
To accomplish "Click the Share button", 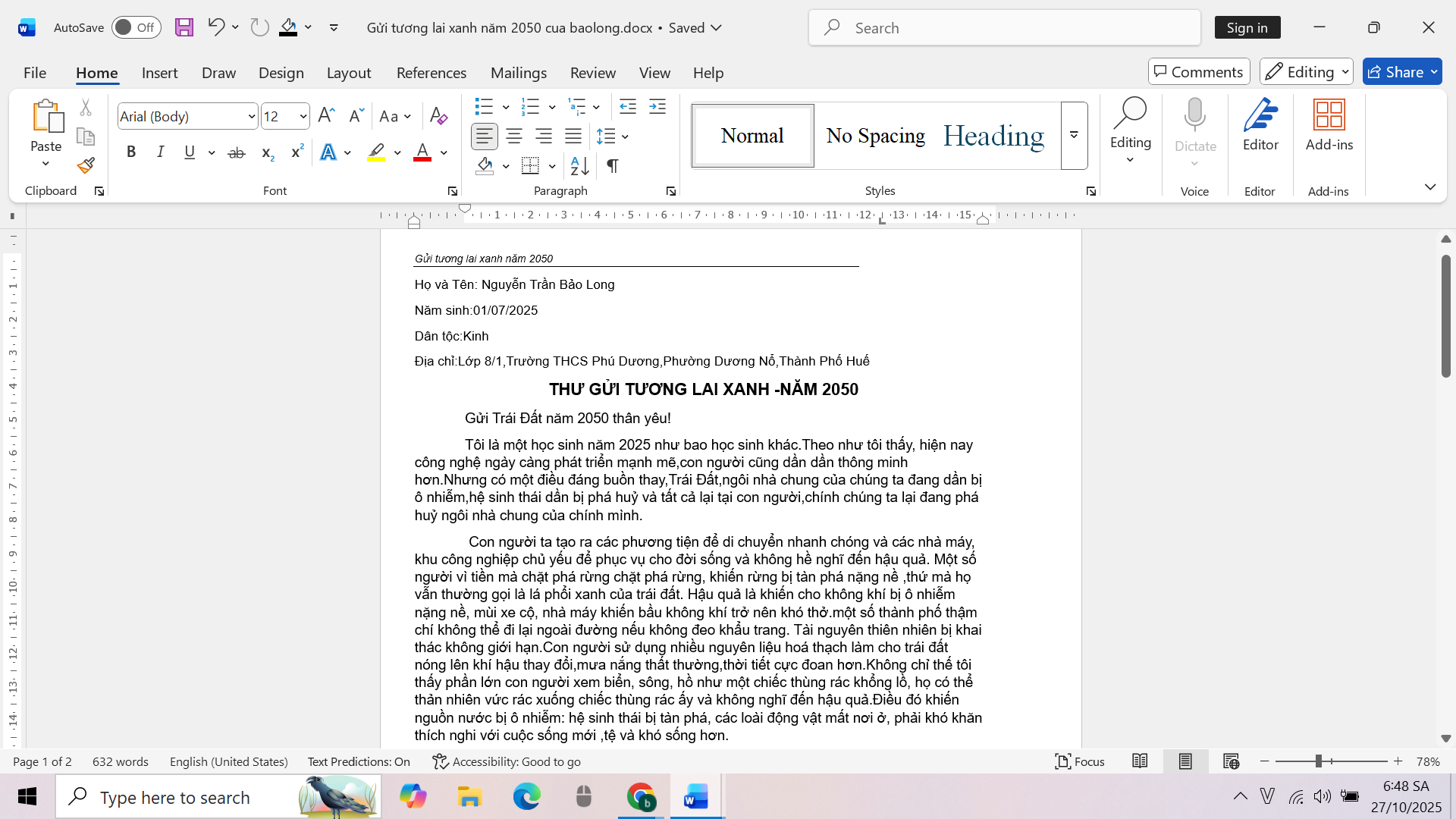I will point(1402,72).
